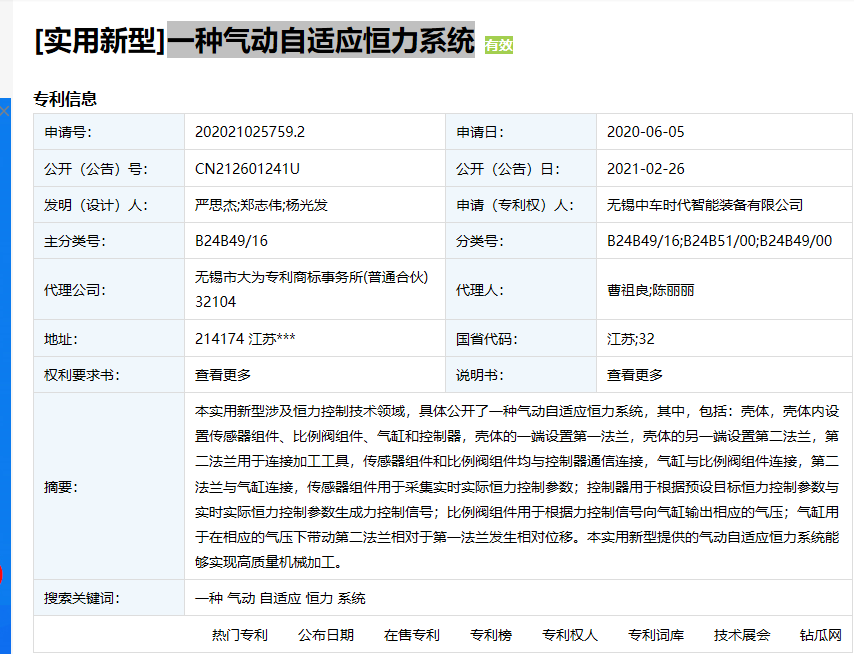Screen dimensions: 854x654
Task: Open the 钻瓜网 link
Action: 820,635
